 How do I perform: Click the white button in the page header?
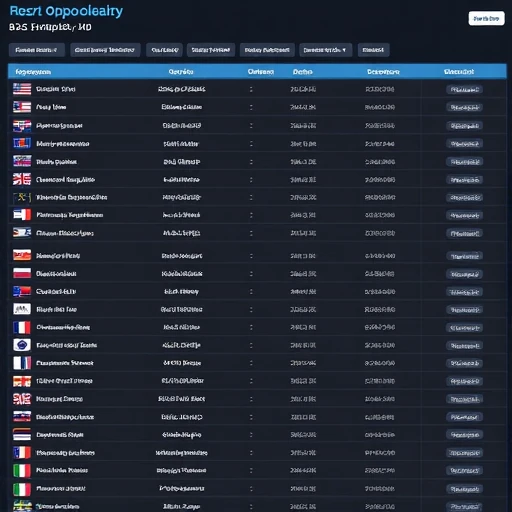(486, 19)
